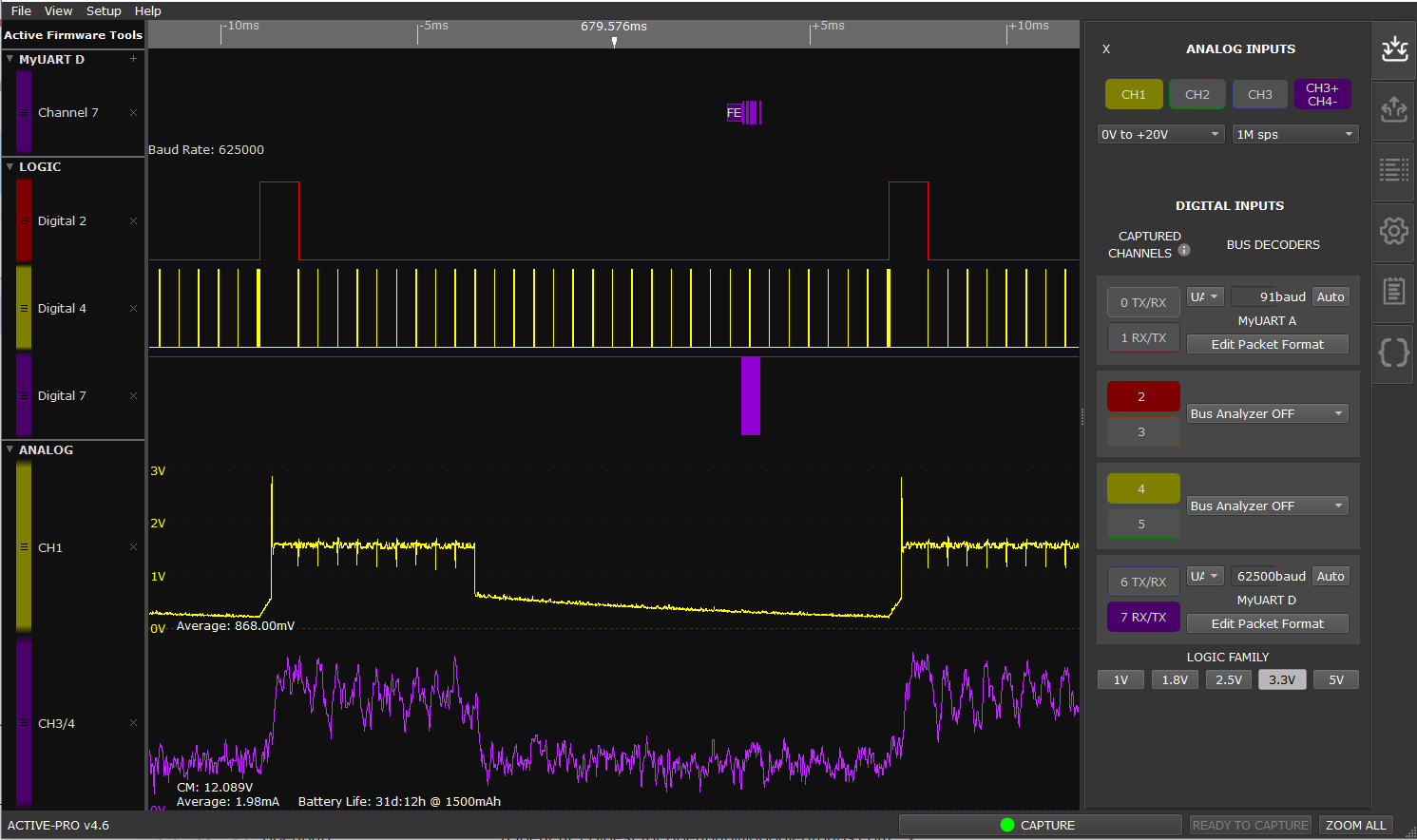Open the Help menu

pyautogui.click(x=147, y=10)
